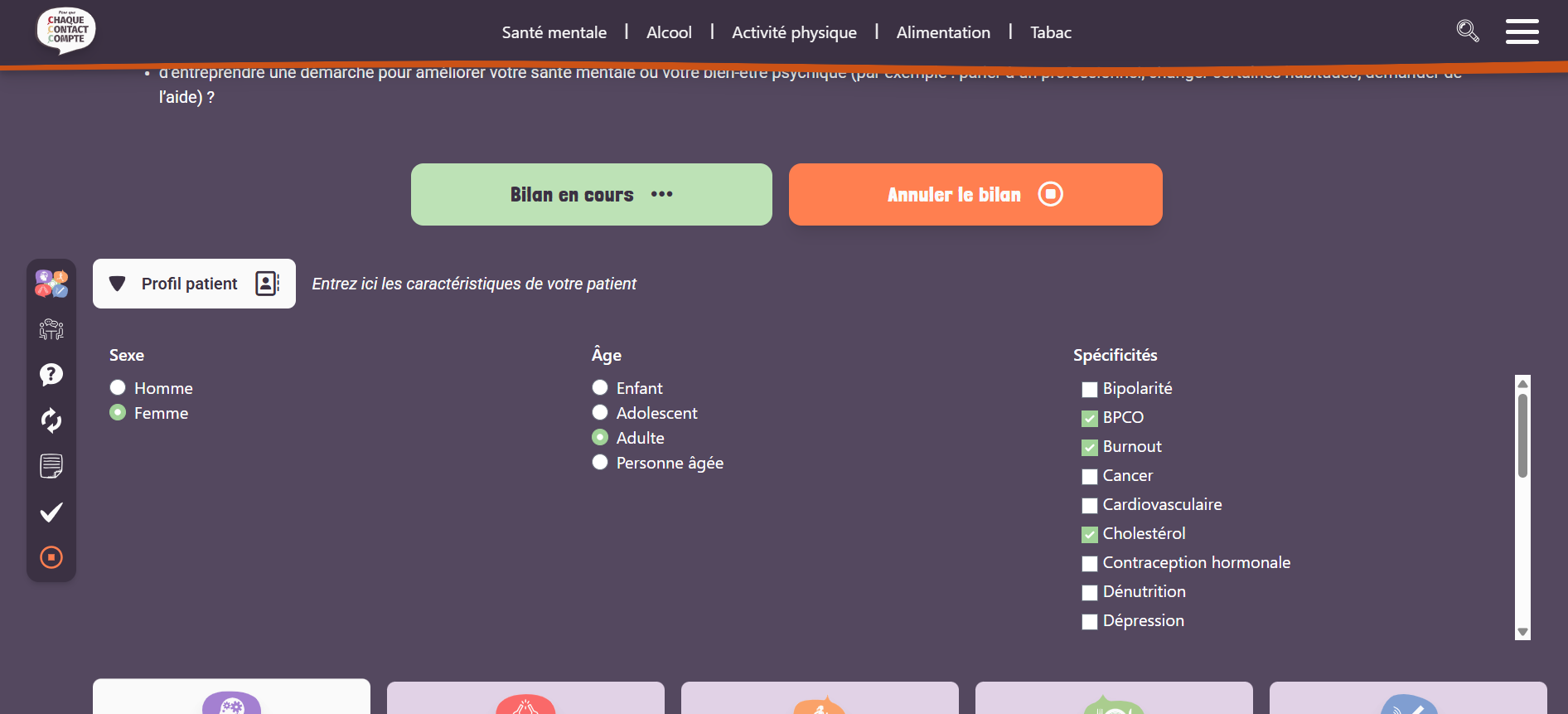
Task: Select the Personne âgée option
Action: tap(600, 462)
